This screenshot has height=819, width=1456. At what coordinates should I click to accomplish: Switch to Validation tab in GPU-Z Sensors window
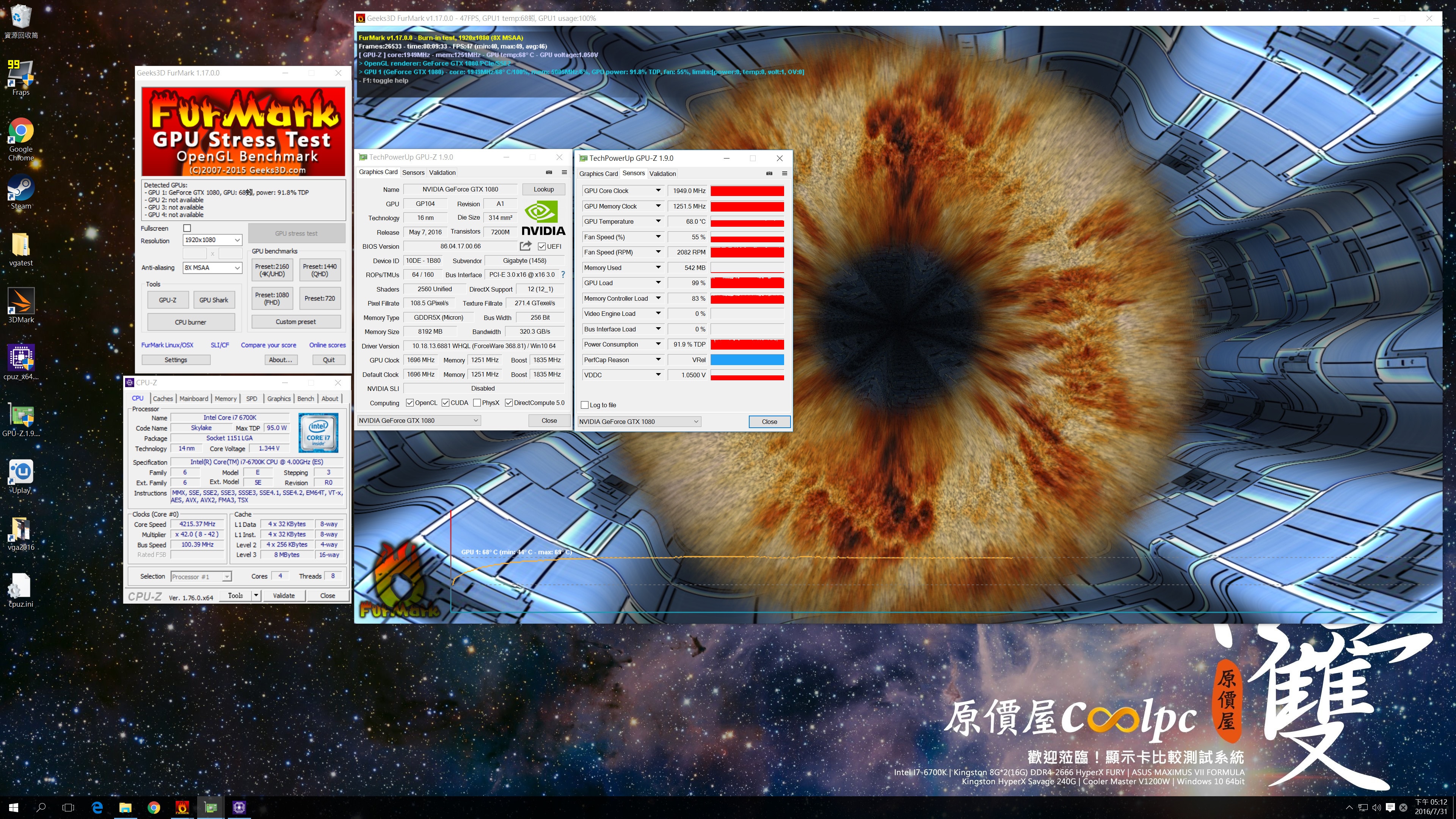pos(662,174)
